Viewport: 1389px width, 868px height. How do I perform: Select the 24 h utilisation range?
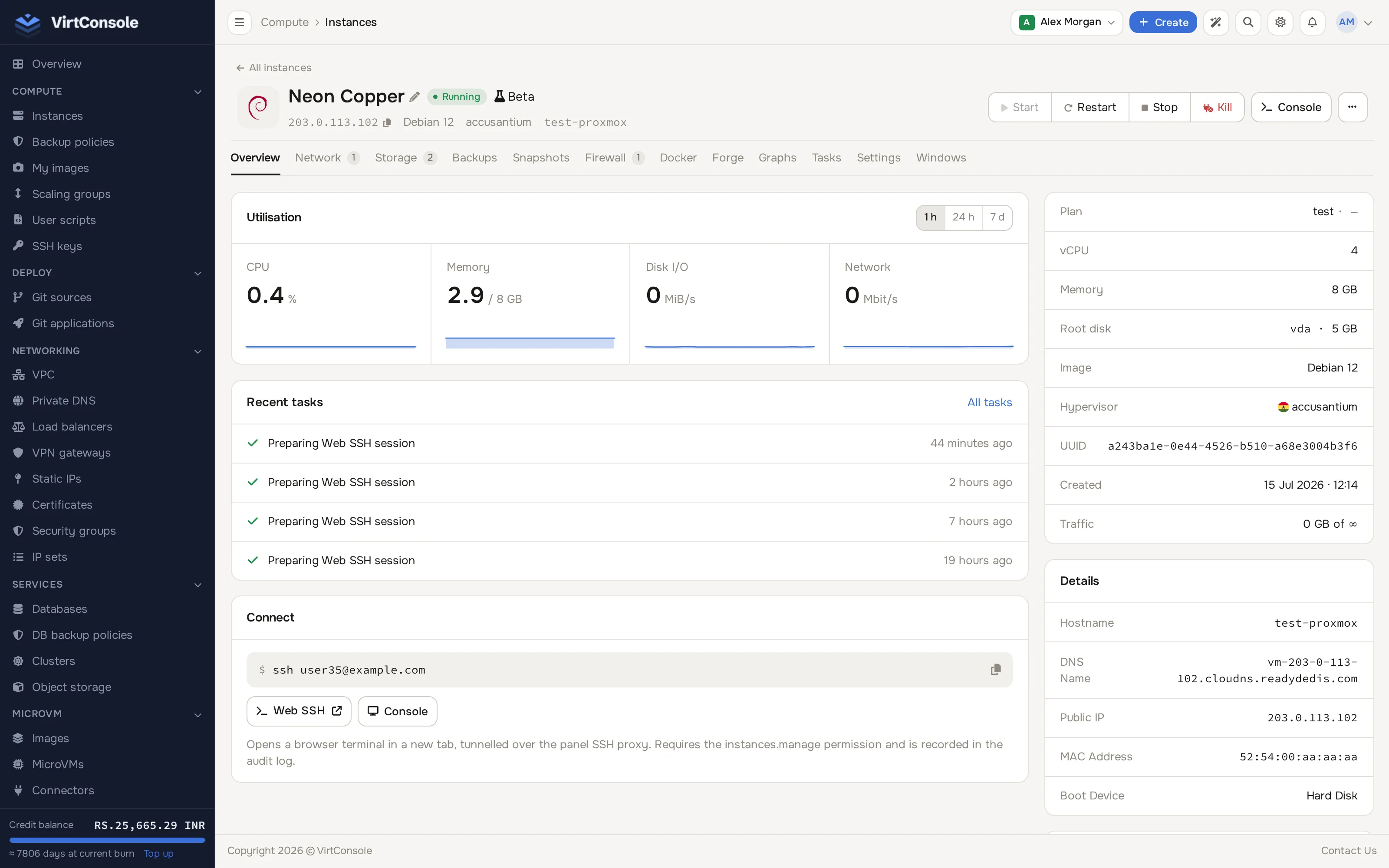pos(963,217)
